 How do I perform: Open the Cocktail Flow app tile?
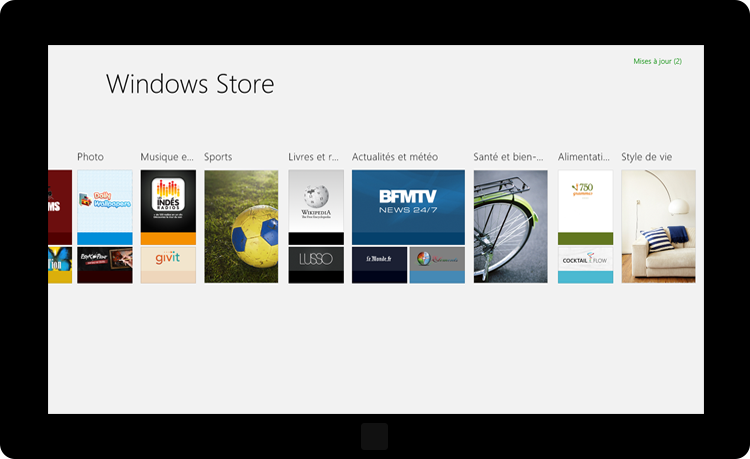[585, 265]
